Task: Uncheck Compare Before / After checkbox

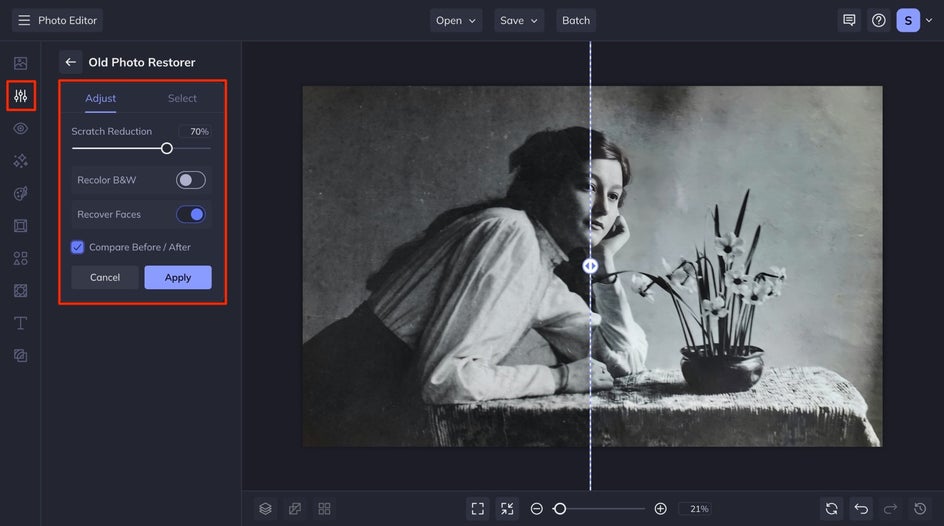Action: [x=78, y=247]
